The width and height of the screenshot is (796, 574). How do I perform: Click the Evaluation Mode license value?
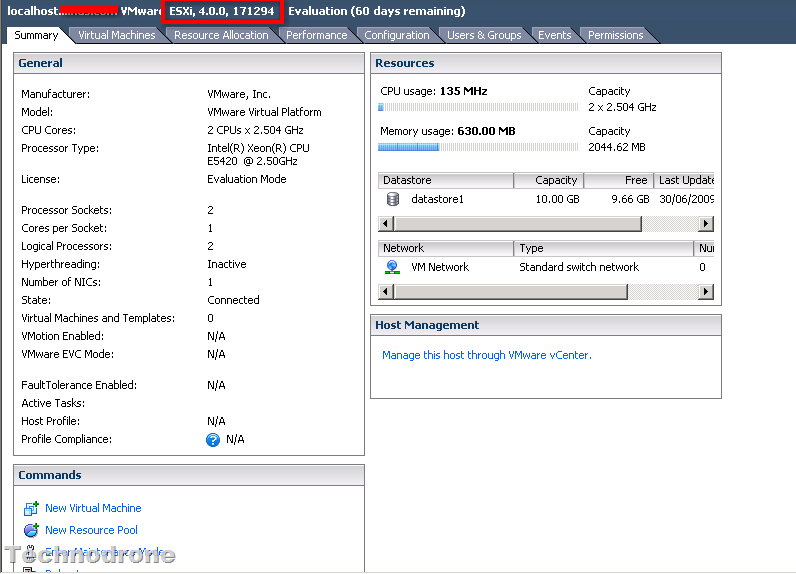coord(247,179)
